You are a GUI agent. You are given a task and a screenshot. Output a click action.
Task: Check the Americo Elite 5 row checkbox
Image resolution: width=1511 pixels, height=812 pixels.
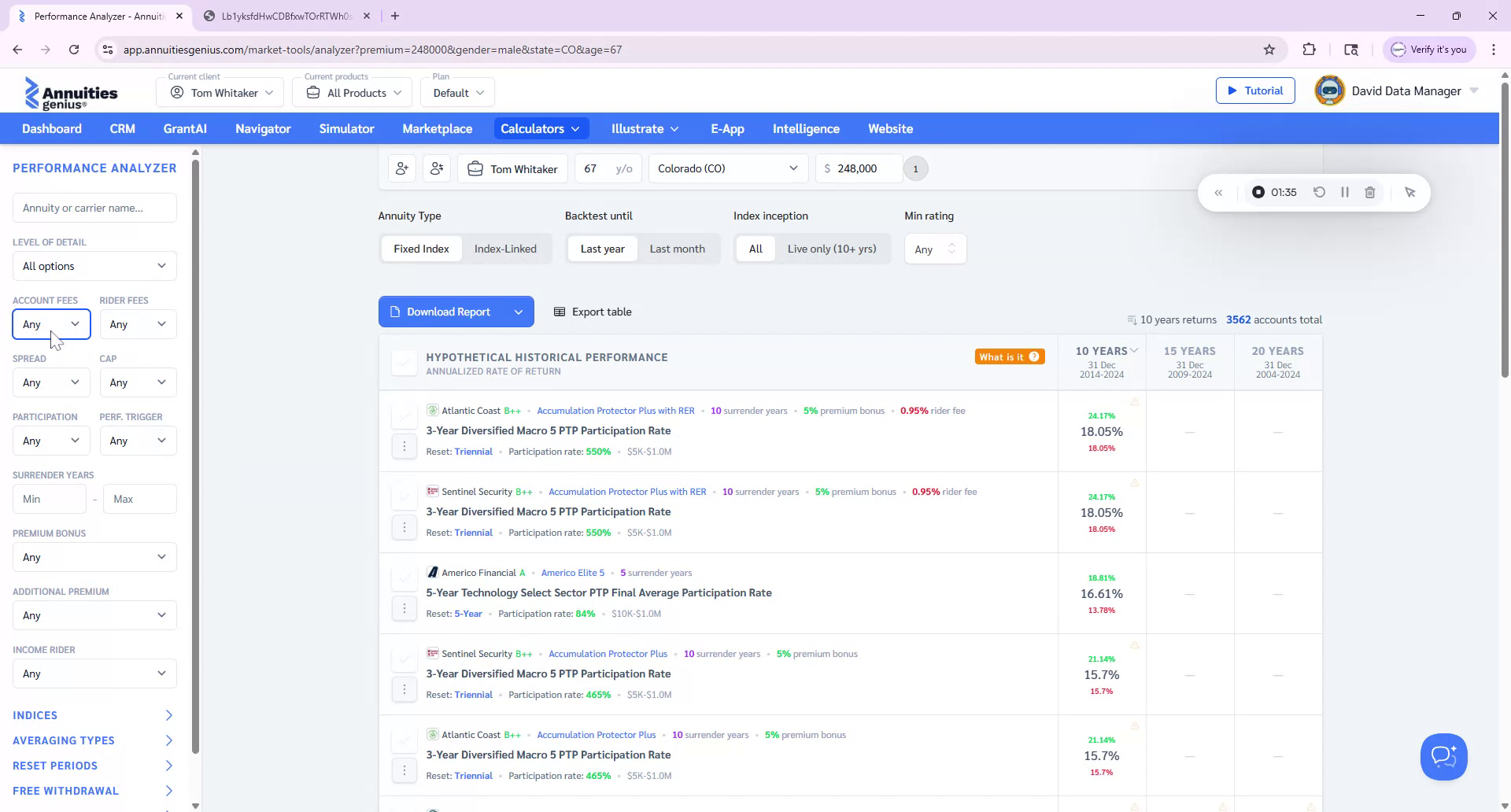[404, 578]
